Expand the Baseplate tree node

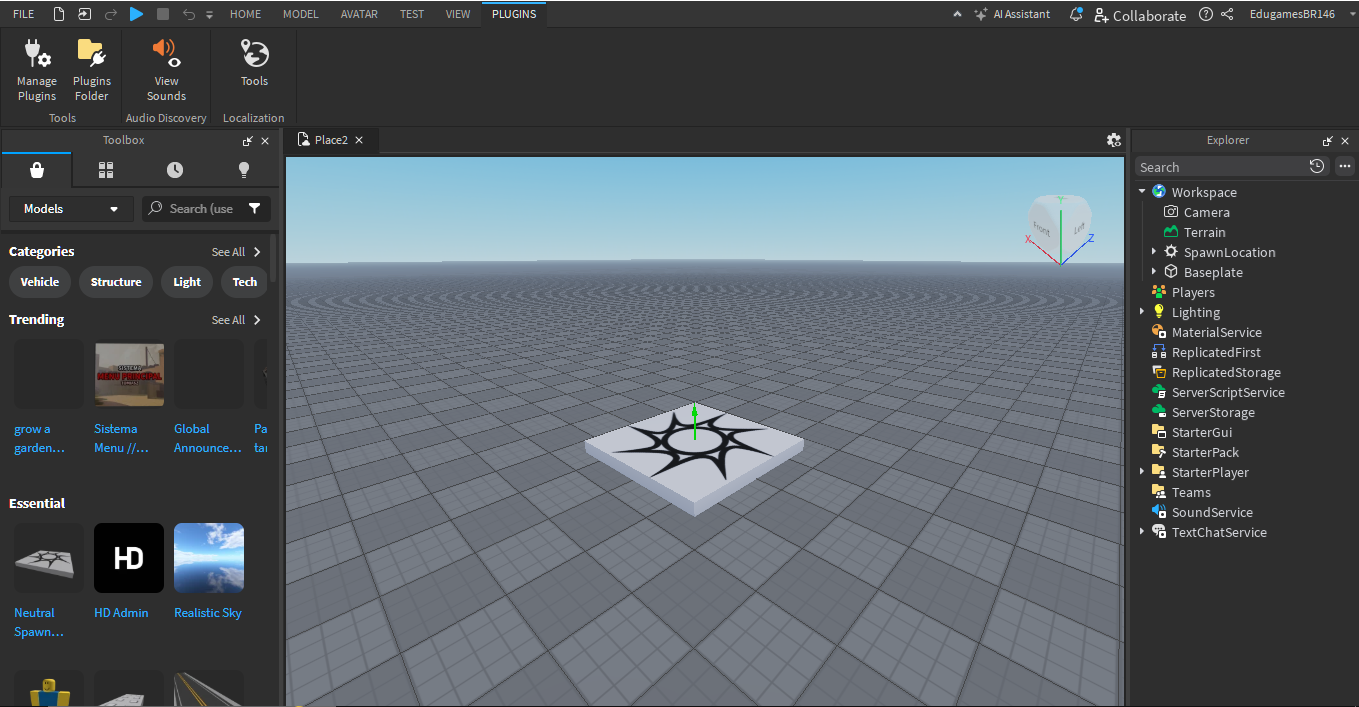[1154, 272]
